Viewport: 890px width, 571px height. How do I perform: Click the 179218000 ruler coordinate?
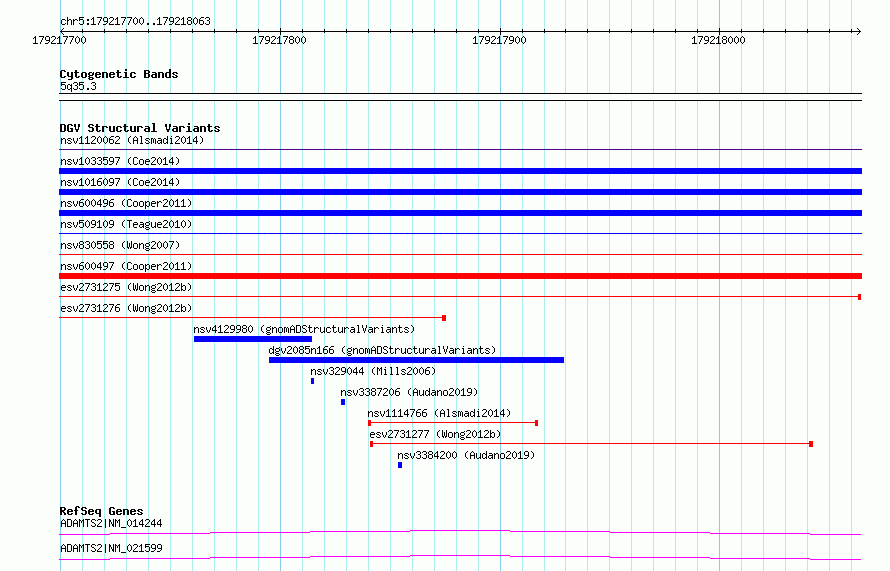pos(718,40)
